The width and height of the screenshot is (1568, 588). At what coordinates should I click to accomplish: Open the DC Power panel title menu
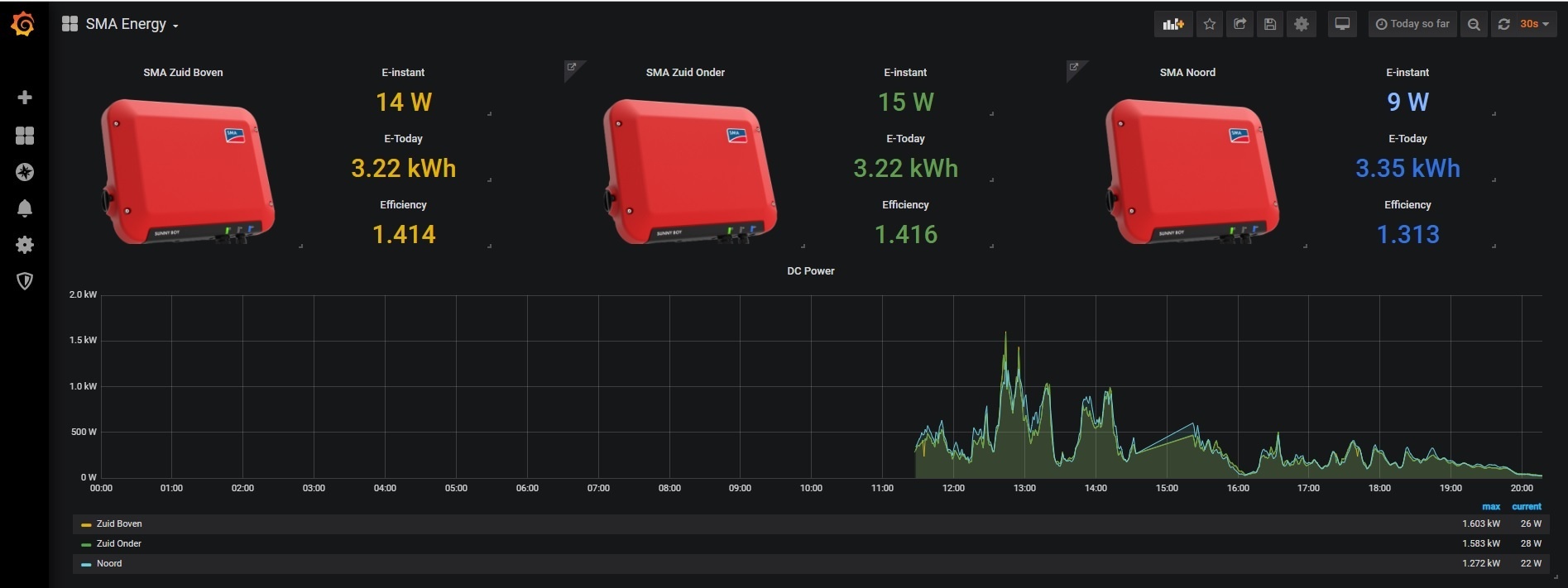[810, 271]
